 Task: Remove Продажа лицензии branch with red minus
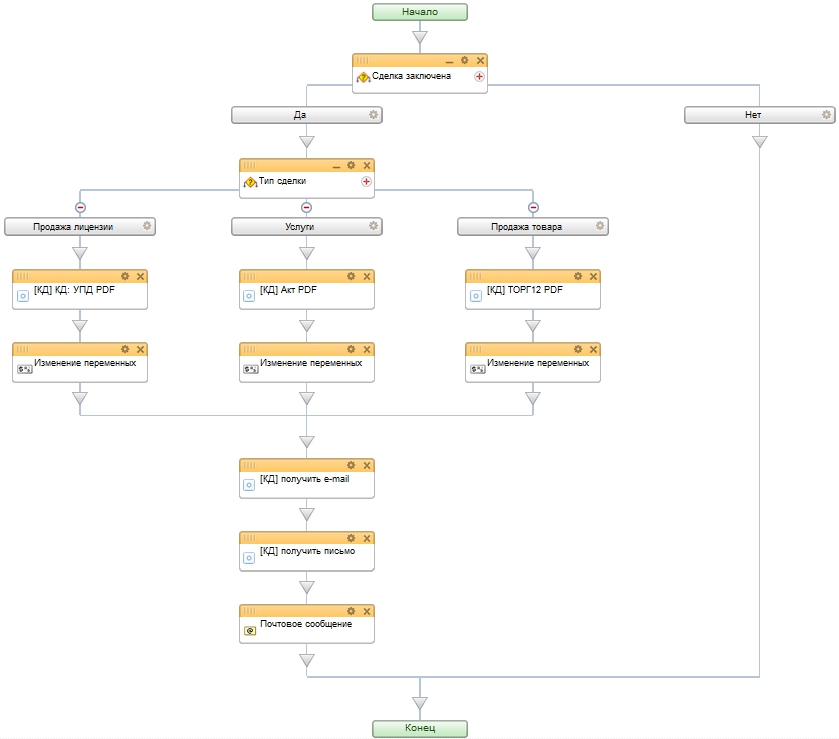pos(80,207)
